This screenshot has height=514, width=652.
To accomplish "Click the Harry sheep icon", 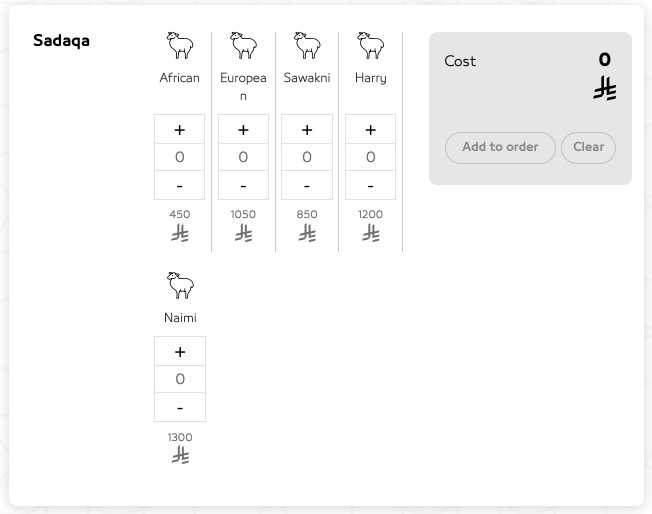I will pyautogui.click(x=371, y=46).
